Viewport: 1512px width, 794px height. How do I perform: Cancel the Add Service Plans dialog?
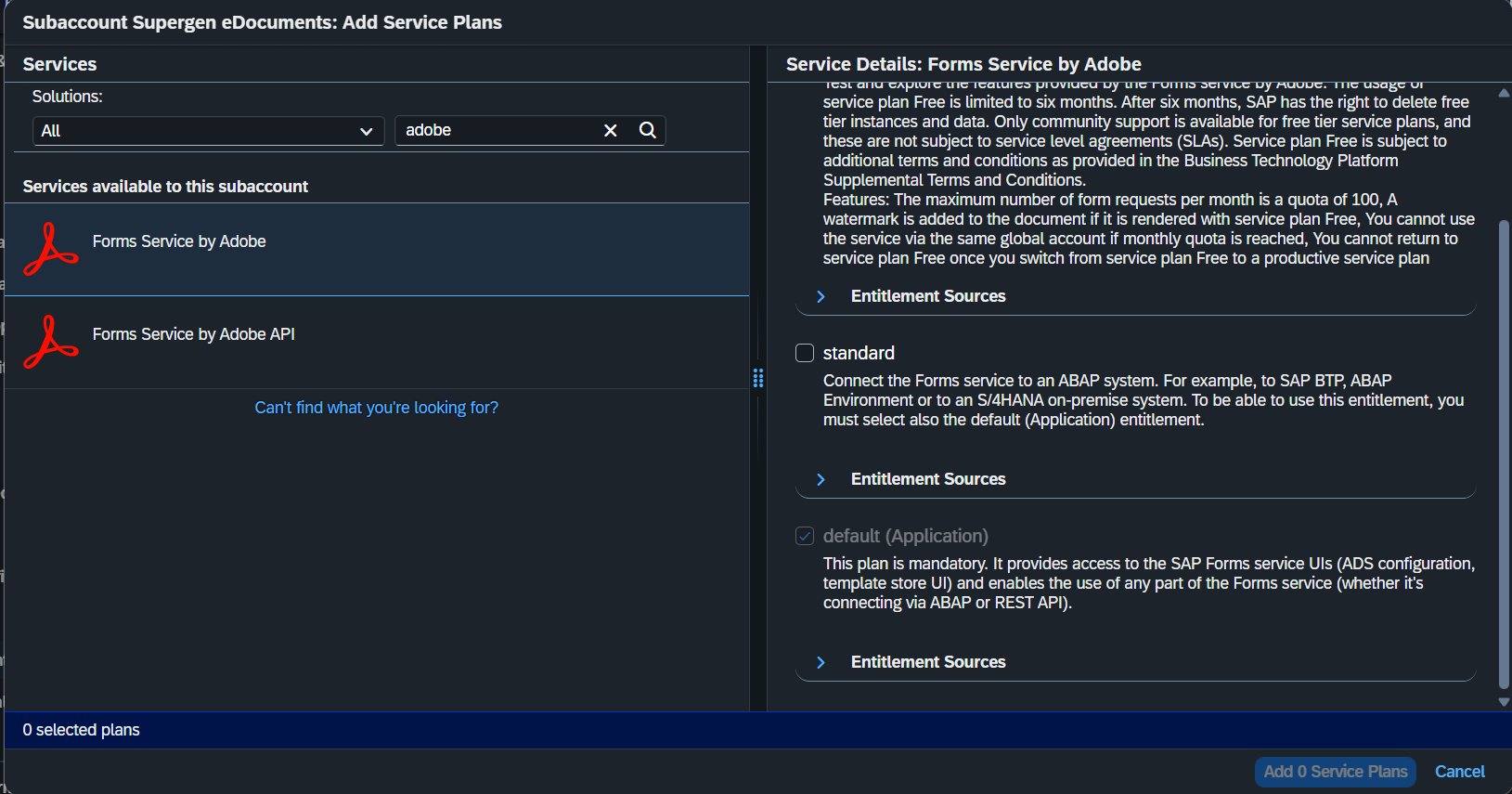click(1459, 772)
